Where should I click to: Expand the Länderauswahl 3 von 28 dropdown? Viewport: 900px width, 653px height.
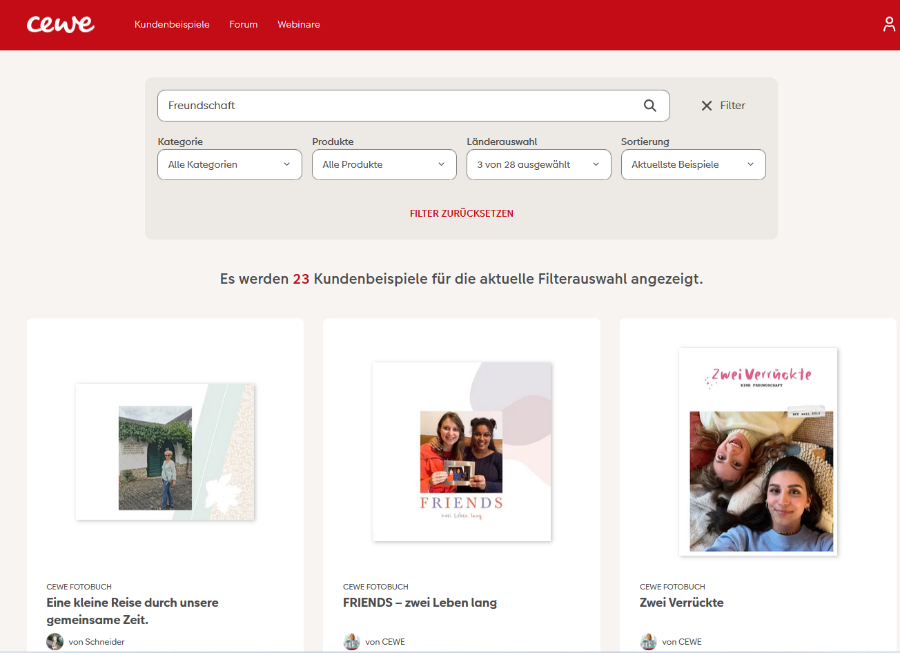tap(538, 165)
